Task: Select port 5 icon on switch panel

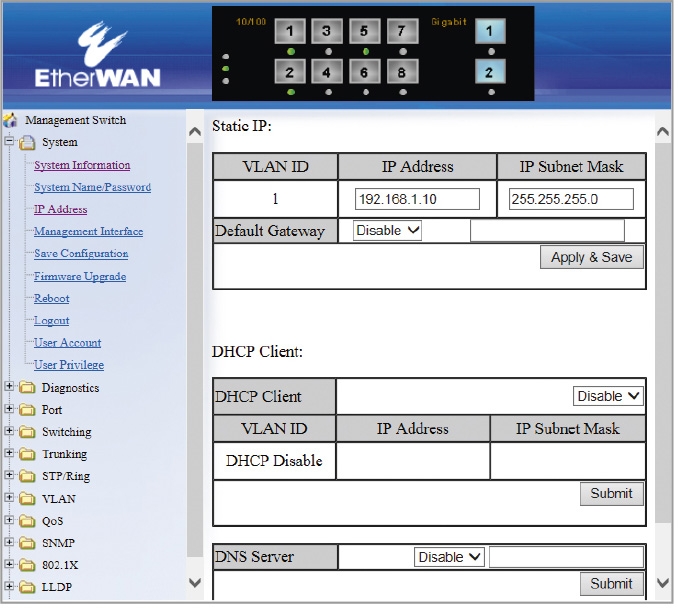Action: (x=365, y=31)
